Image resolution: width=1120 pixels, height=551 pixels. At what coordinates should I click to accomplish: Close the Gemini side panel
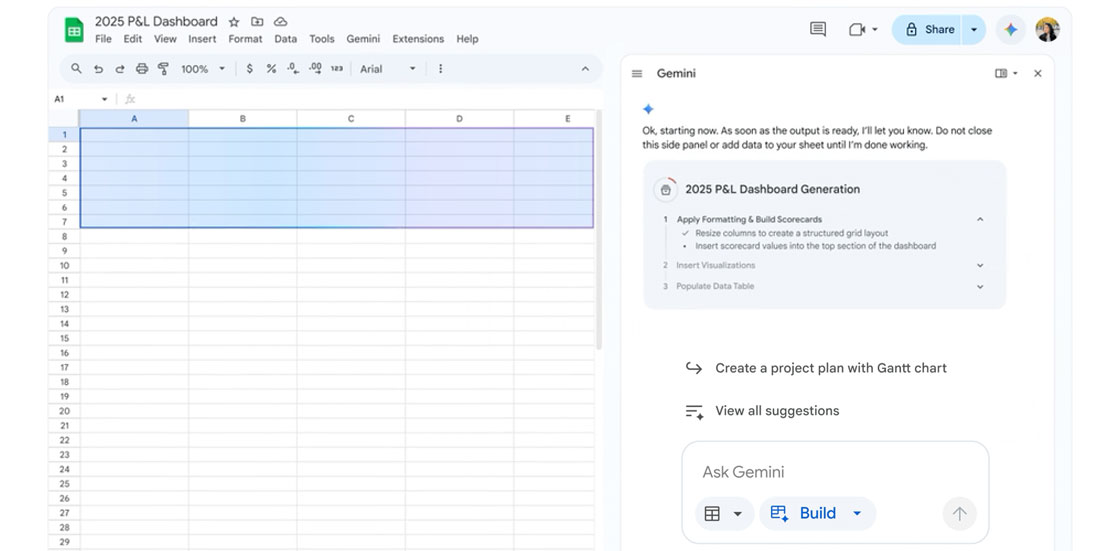point(1038,74)
